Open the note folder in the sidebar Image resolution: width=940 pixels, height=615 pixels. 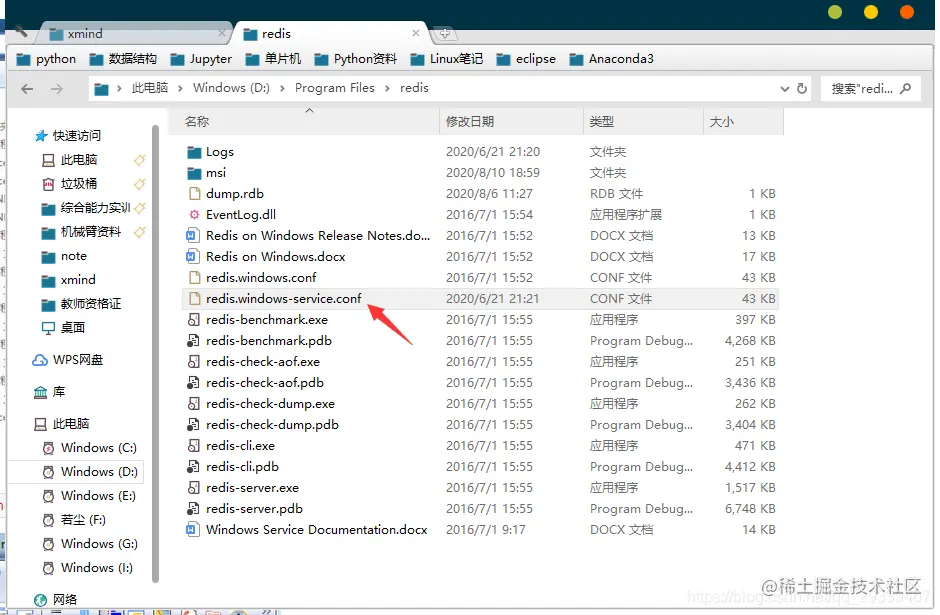coord(64,256)
